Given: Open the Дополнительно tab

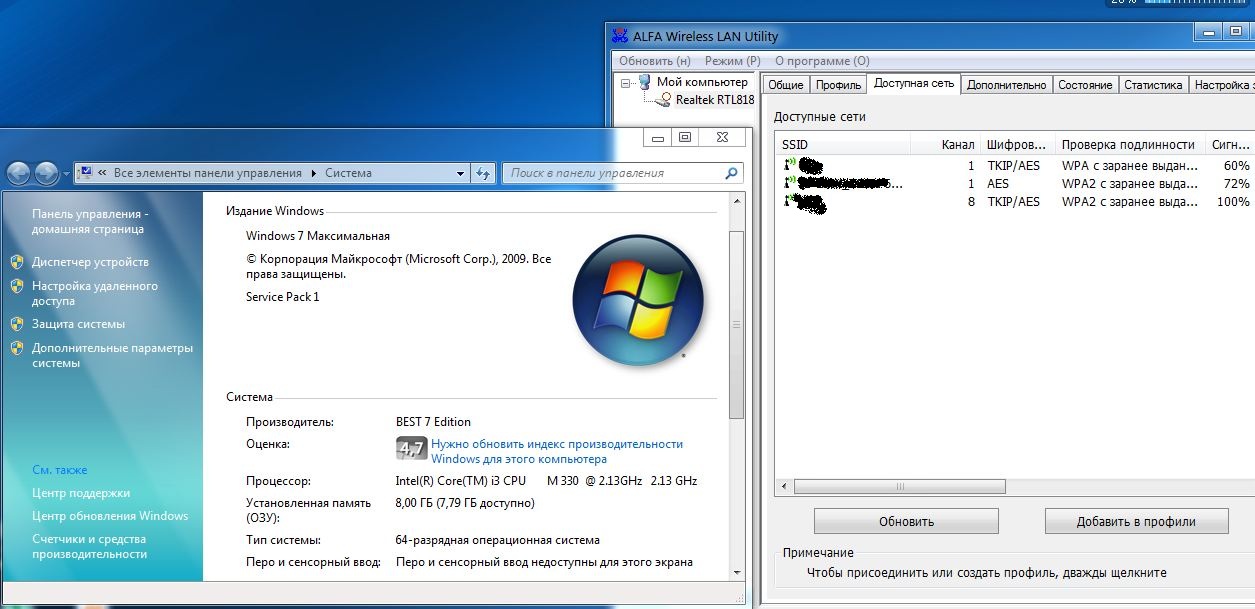Looking at the screenshot, I should (x=1006, y=85).
